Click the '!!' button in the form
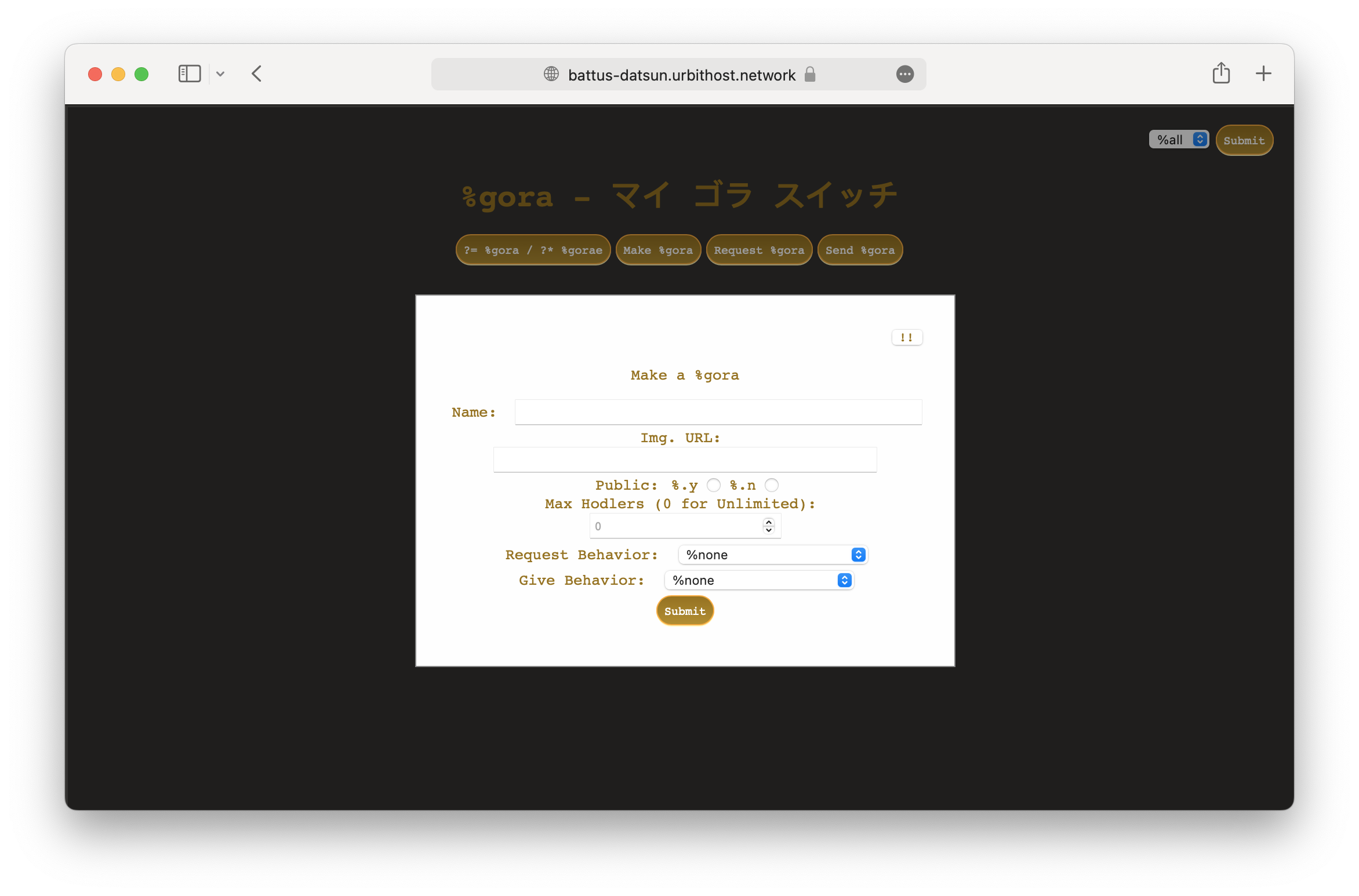1359x896 pixels. click(907, 337)
